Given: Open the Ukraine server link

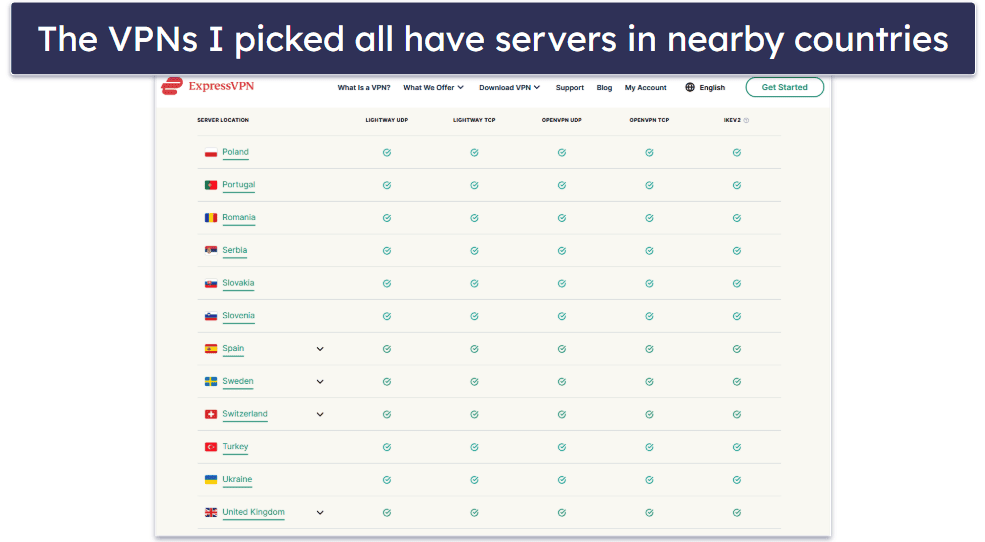Looking at the screenshot, I should 237,479.
